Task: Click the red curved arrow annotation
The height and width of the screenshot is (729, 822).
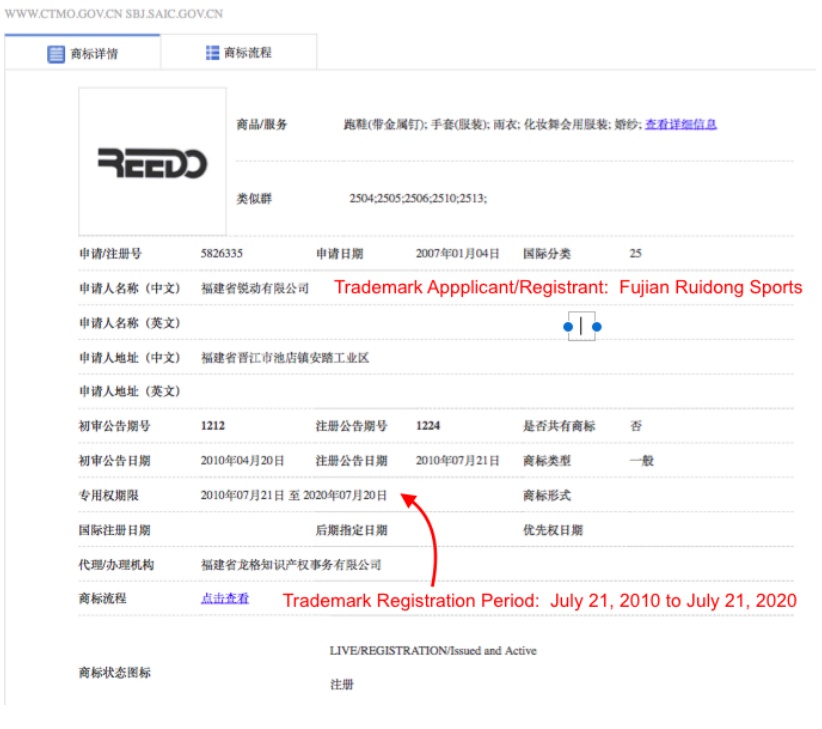Action: click(429, 535)
